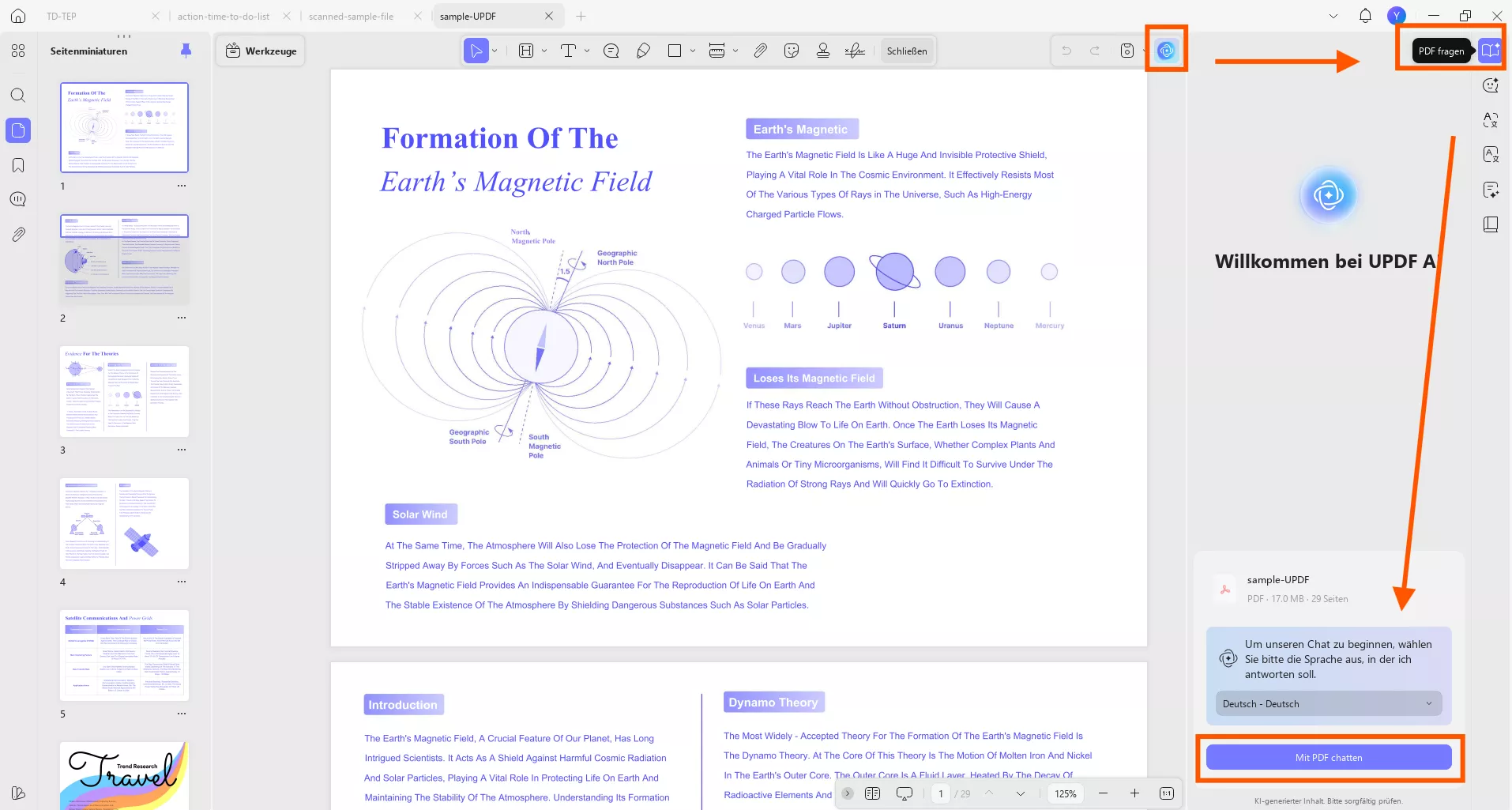Collapse the bottom page navigation bar
Screen dimensions: 1512x810
[848, 793]
